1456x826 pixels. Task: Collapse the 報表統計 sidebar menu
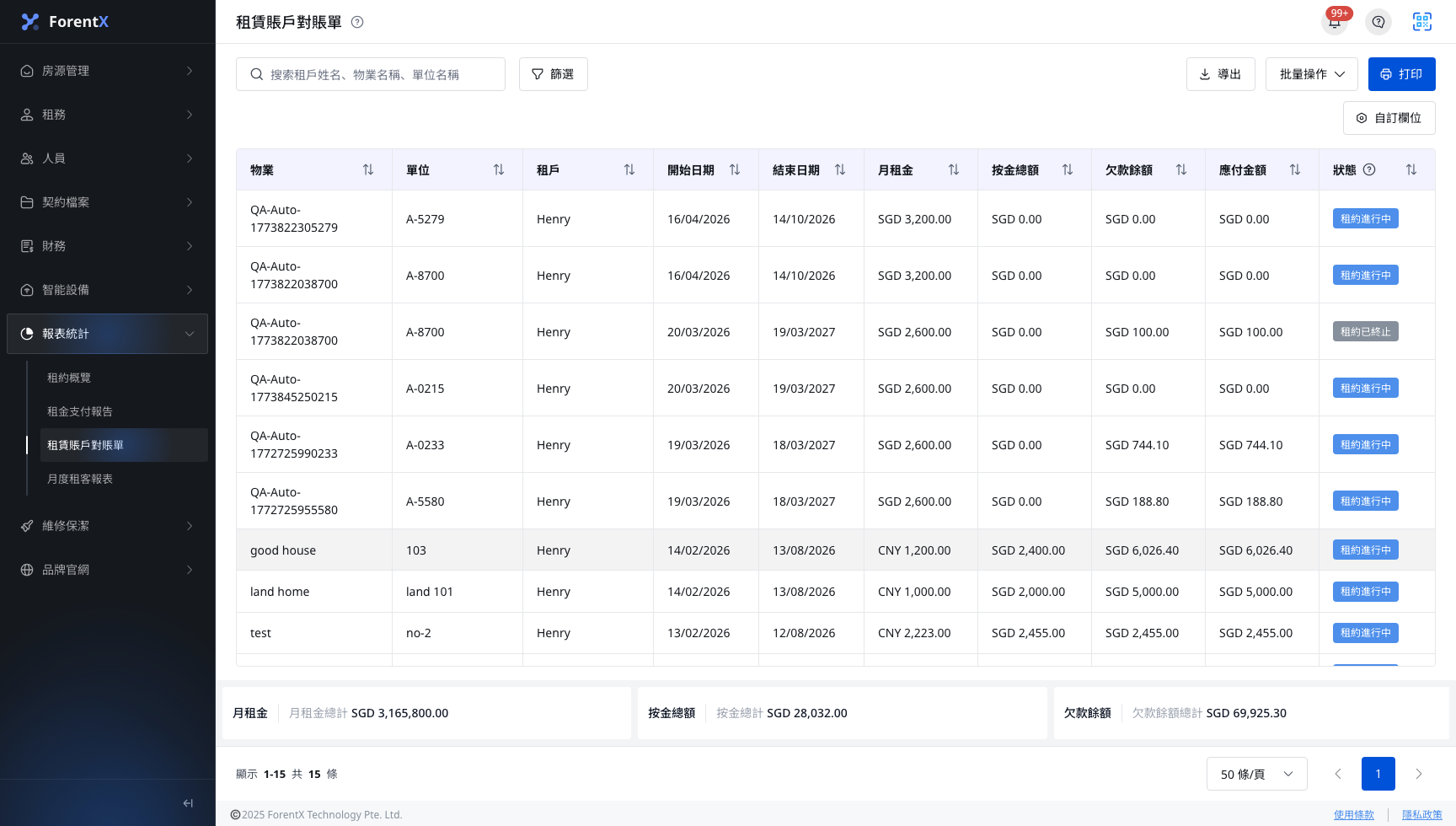pos(107,334)
